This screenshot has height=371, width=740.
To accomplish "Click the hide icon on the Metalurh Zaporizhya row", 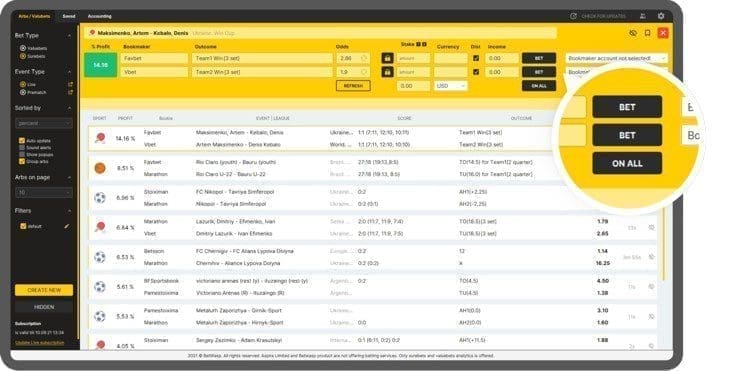I will point(651,317).
